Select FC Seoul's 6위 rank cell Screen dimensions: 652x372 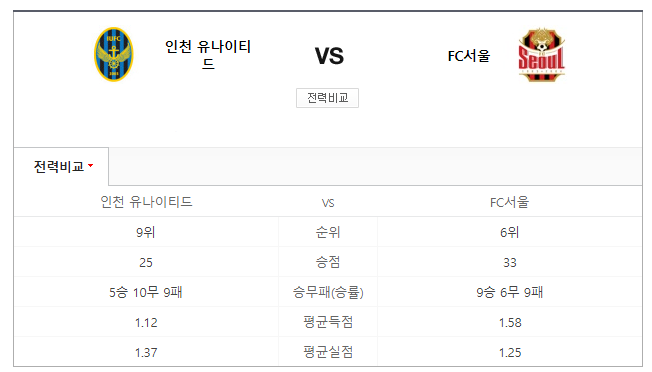[509, 232]
